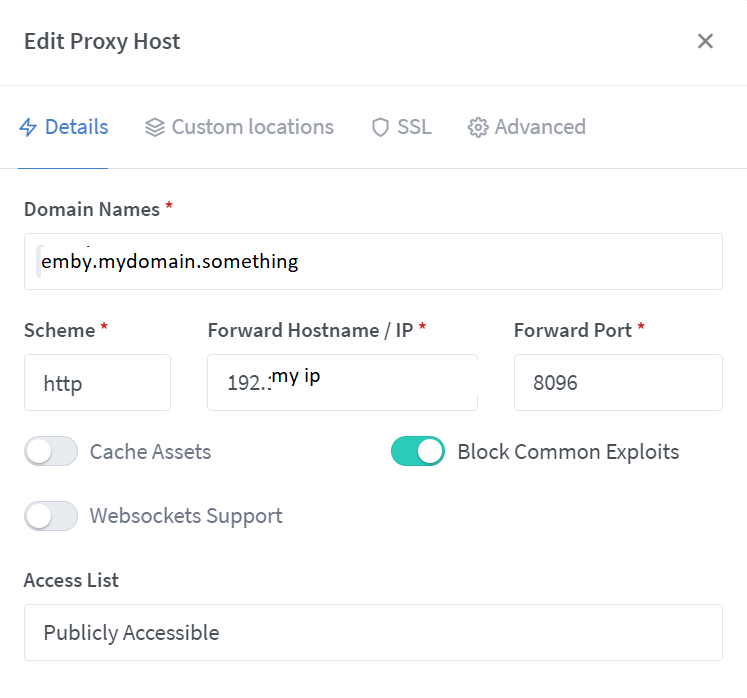This screenshot has width=747, height=698.
Task: Turn on the Websockets Support switch
Action: click(x=51, y=516)
